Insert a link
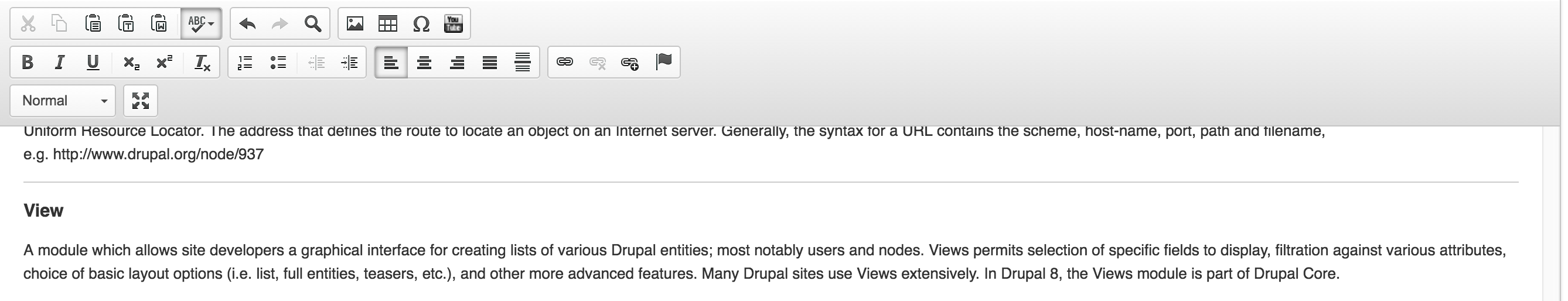The width and height of the screenshot is (1568, 301). (x=565, y=62)
